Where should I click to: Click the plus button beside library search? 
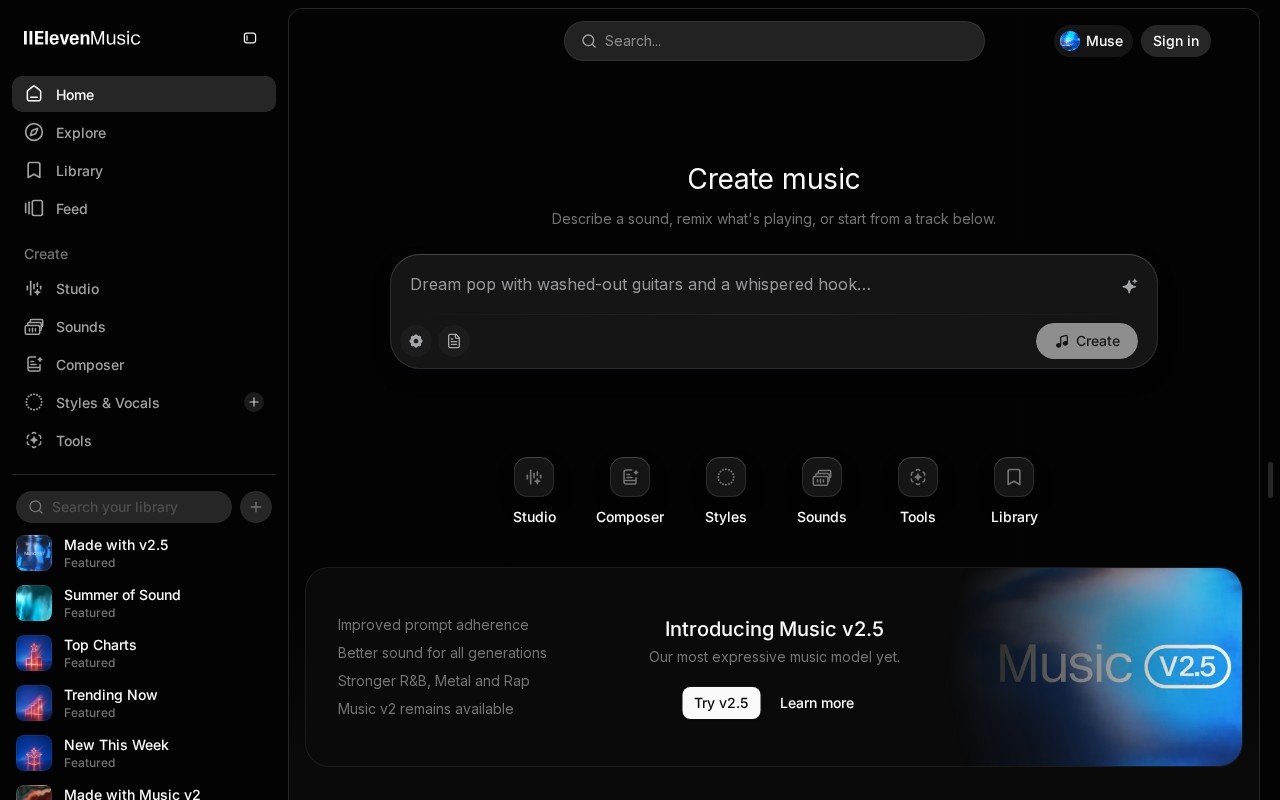[256, 507]
